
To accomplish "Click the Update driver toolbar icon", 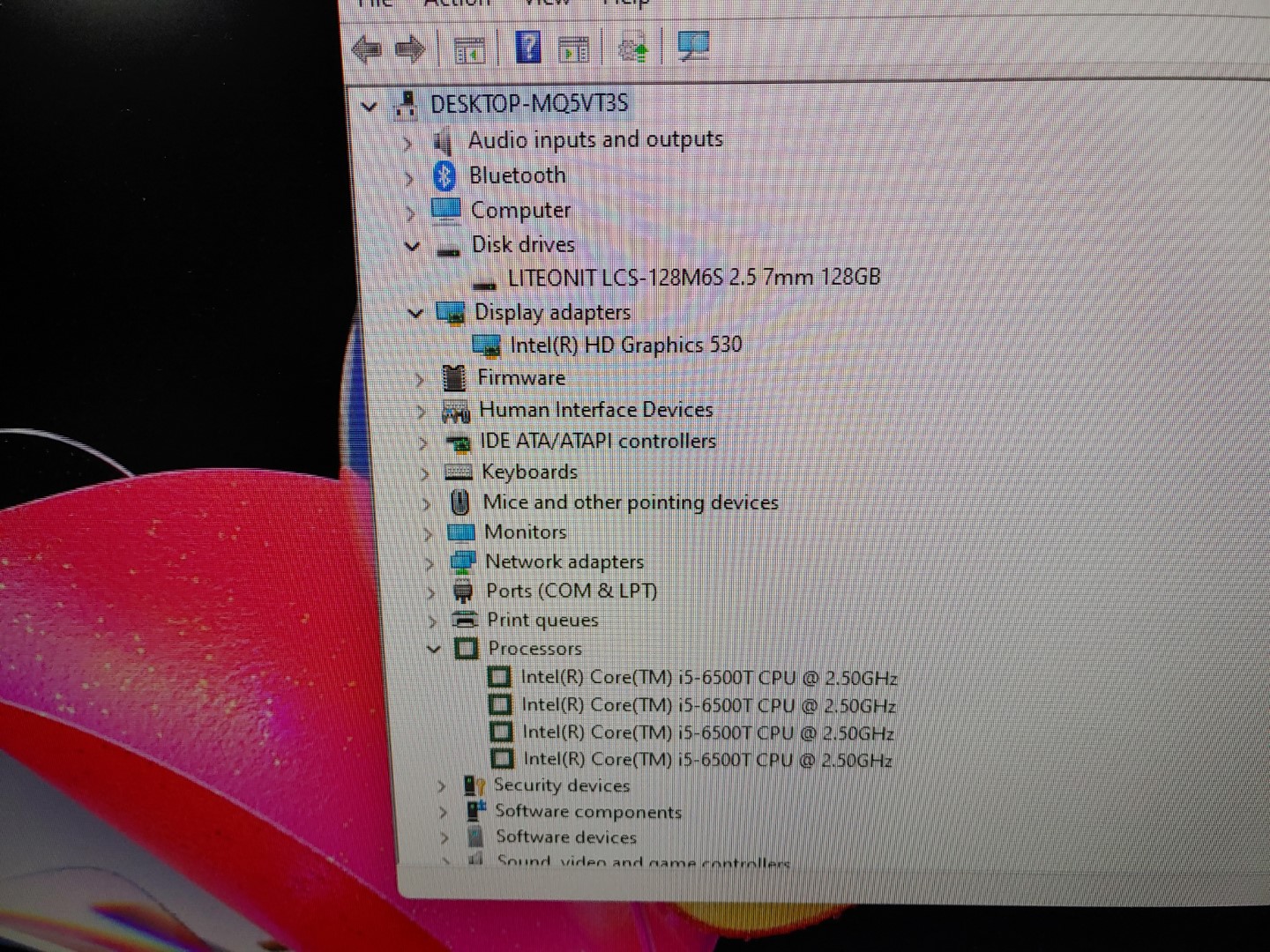I will [633, 47].
